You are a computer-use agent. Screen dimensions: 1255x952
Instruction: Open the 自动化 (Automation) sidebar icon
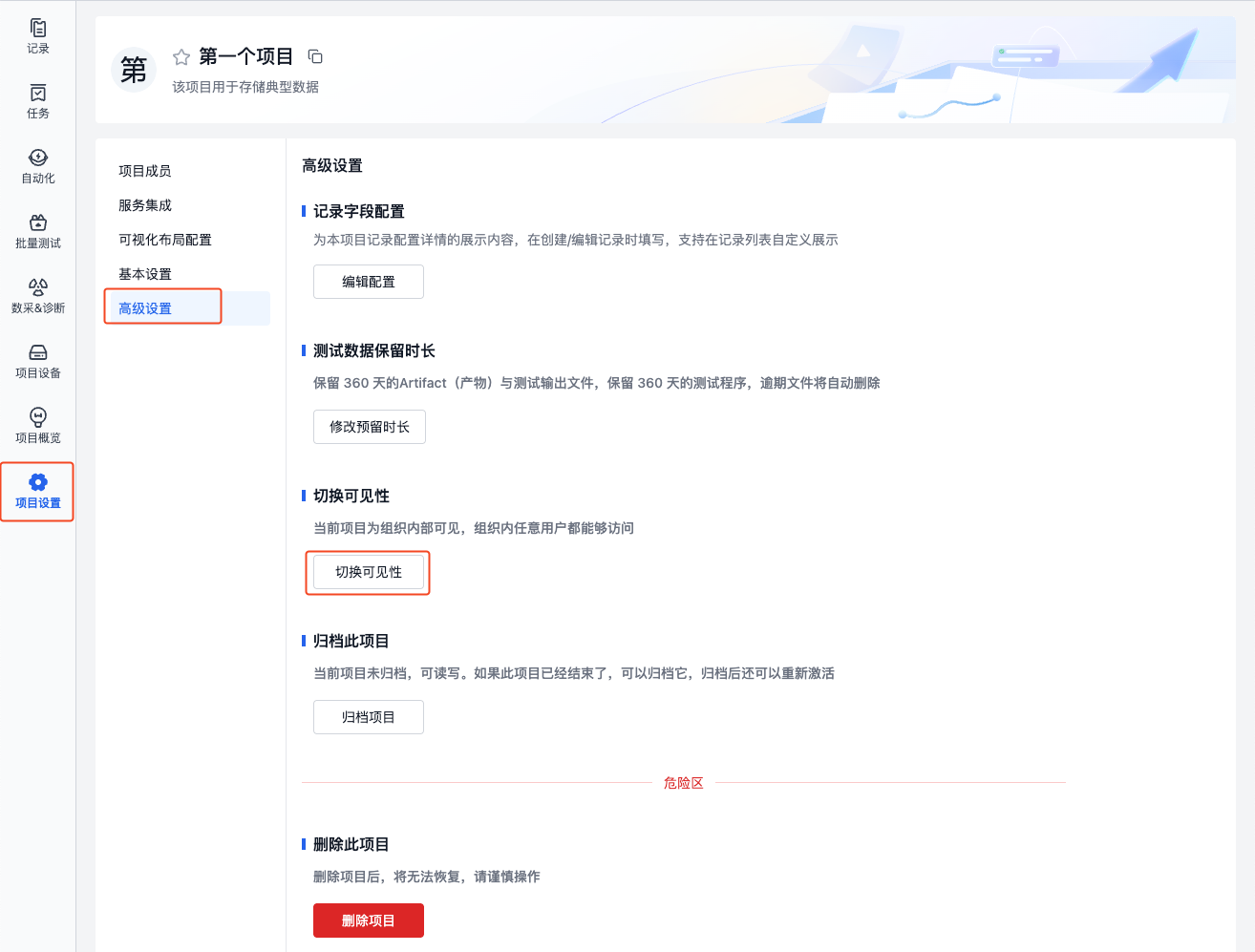tap(38, 165)
